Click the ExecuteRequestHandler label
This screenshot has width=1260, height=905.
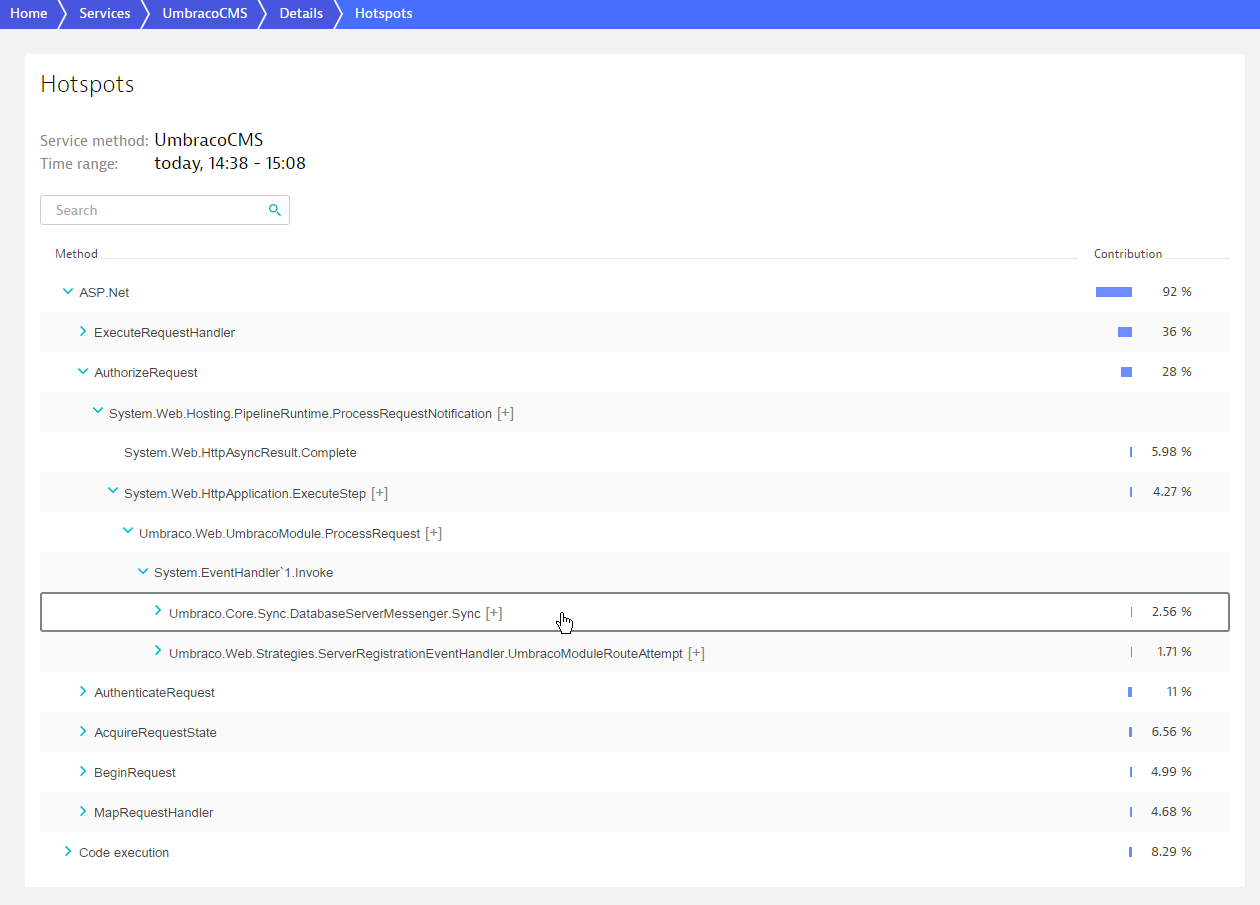164,333
